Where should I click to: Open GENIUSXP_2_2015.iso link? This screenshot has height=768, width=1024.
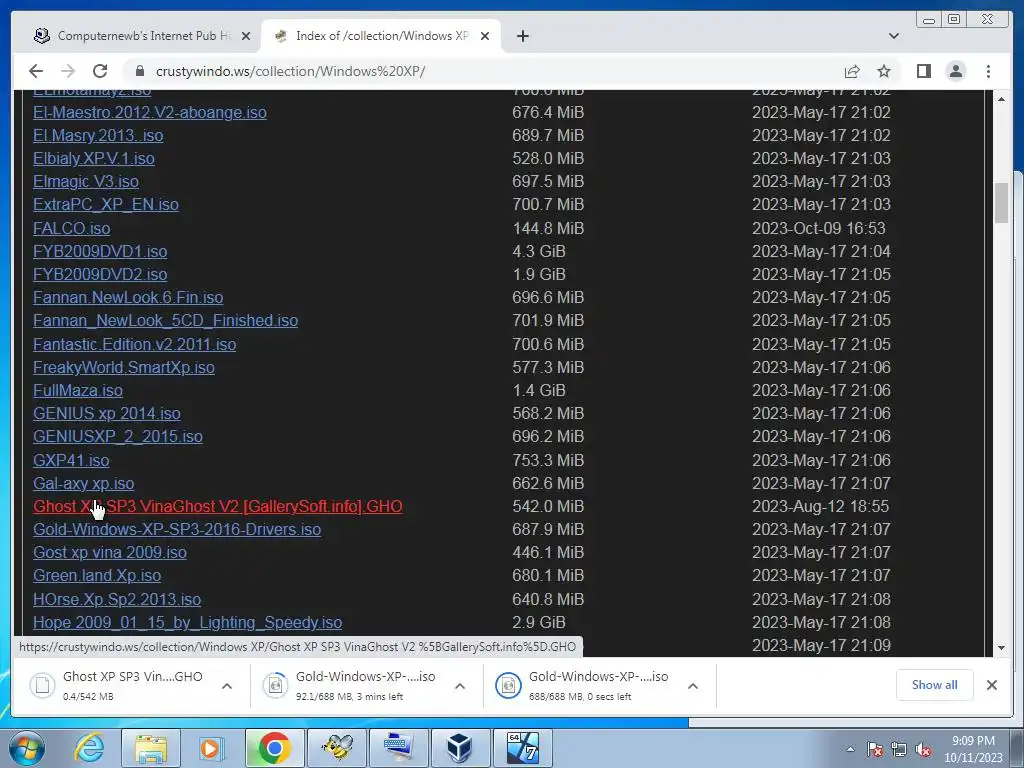(x=118, y=436)
